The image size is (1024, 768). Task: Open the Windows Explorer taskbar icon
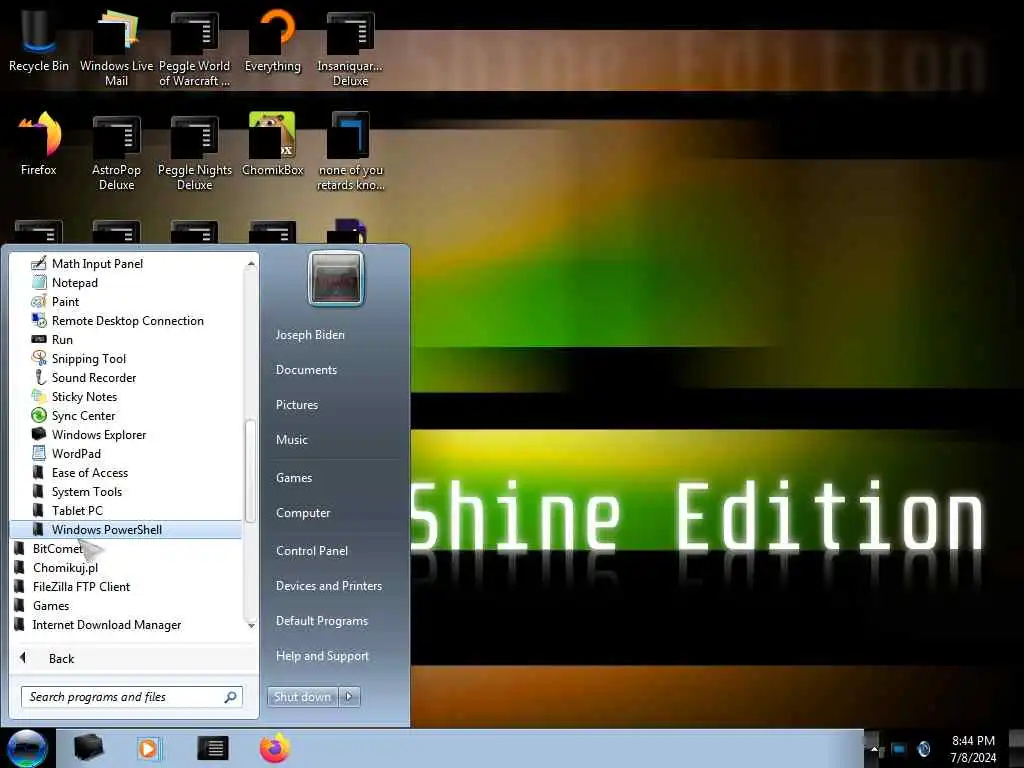[89, 748]
